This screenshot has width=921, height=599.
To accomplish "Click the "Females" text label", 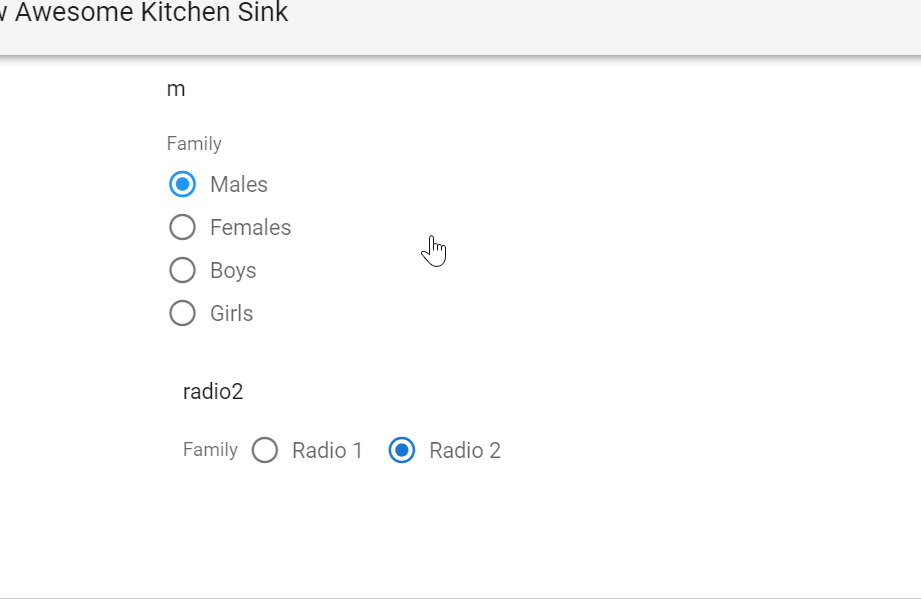I will click(x=250, y=227).
